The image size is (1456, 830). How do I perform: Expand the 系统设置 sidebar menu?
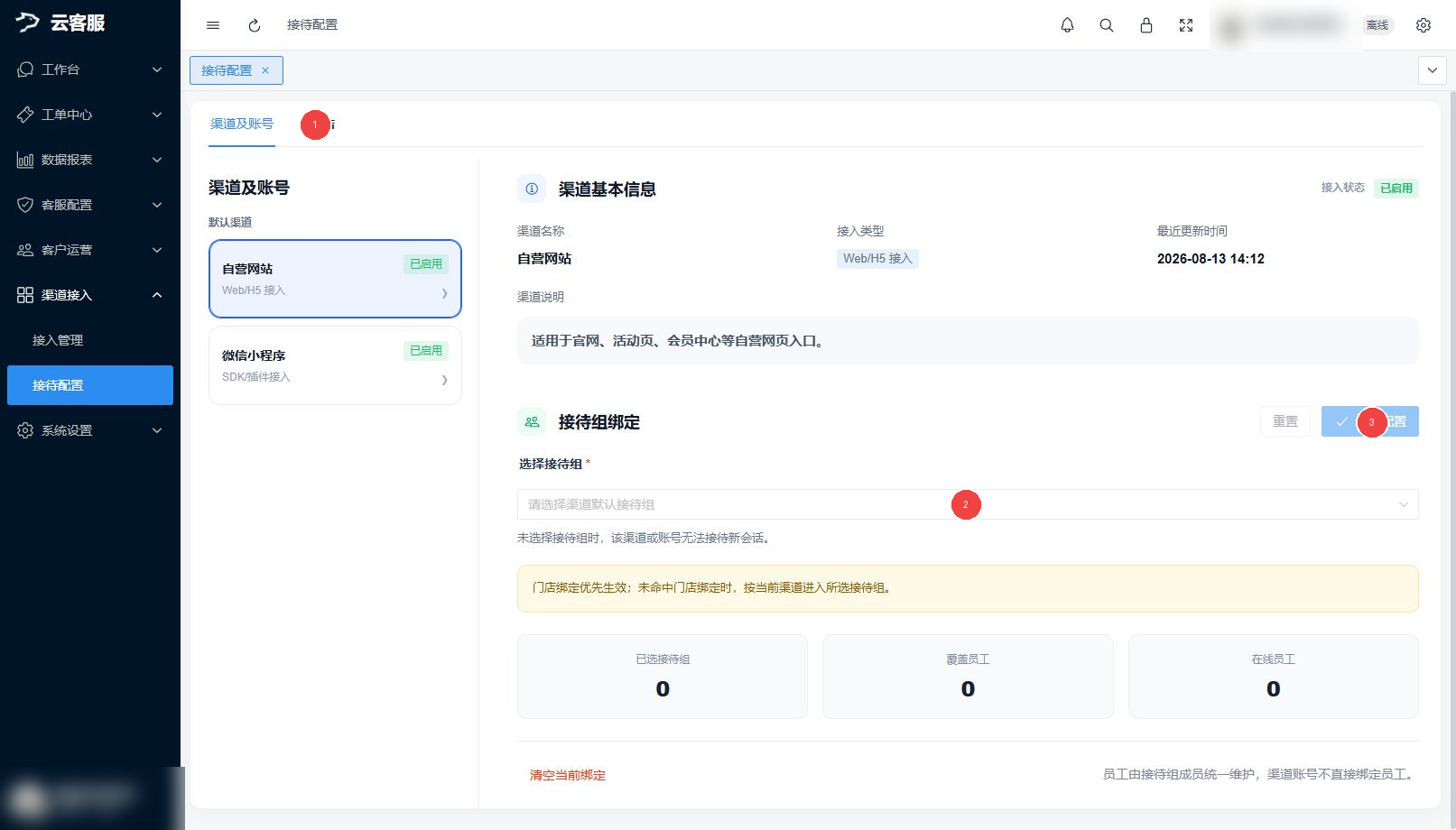pos(90,430)
